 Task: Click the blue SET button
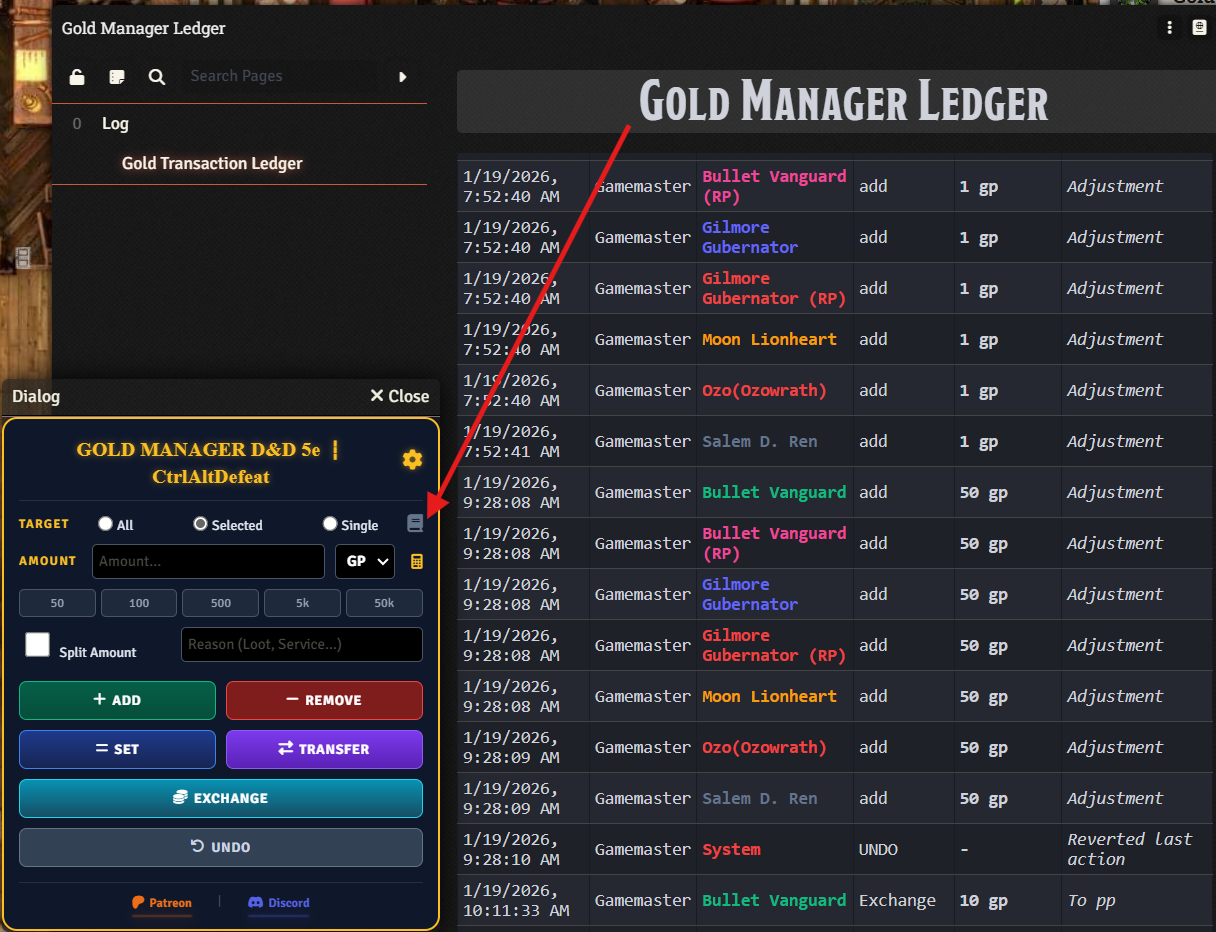pos(117,749)
